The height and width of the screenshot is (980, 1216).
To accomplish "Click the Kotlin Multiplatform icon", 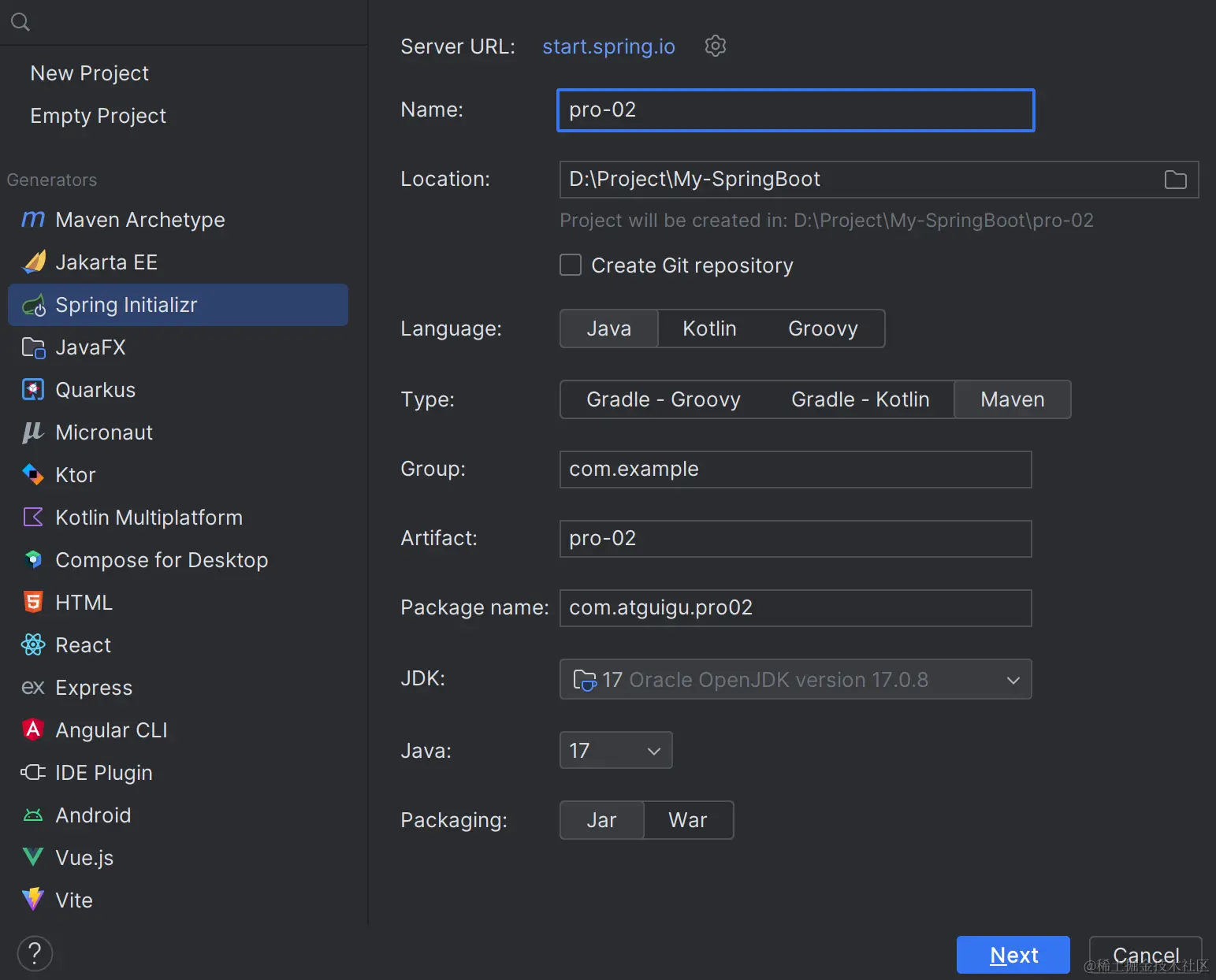I will (x=33, y=518).
